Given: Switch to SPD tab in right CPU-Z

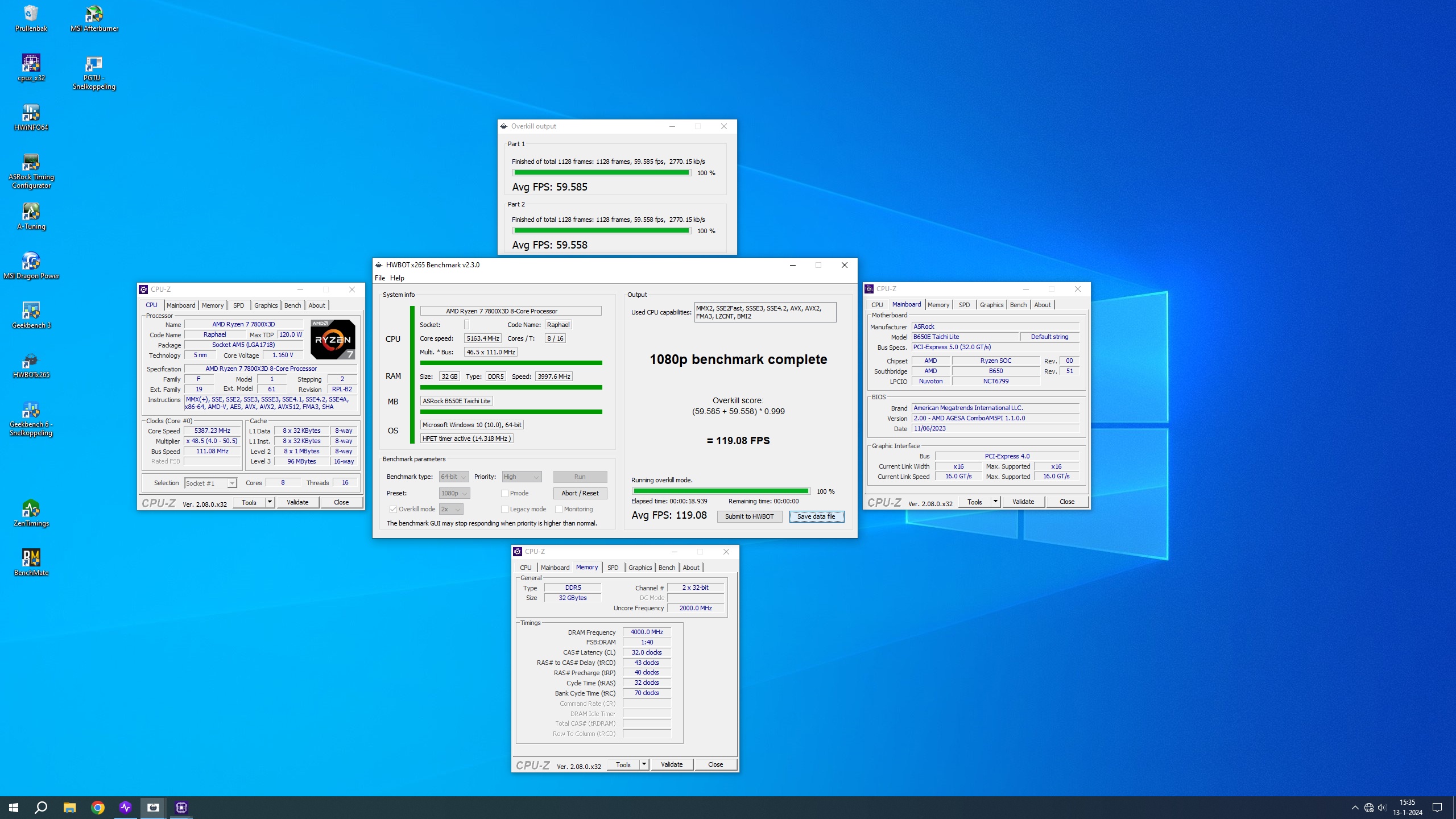Looking at the screenshot, I should (964, 305).
